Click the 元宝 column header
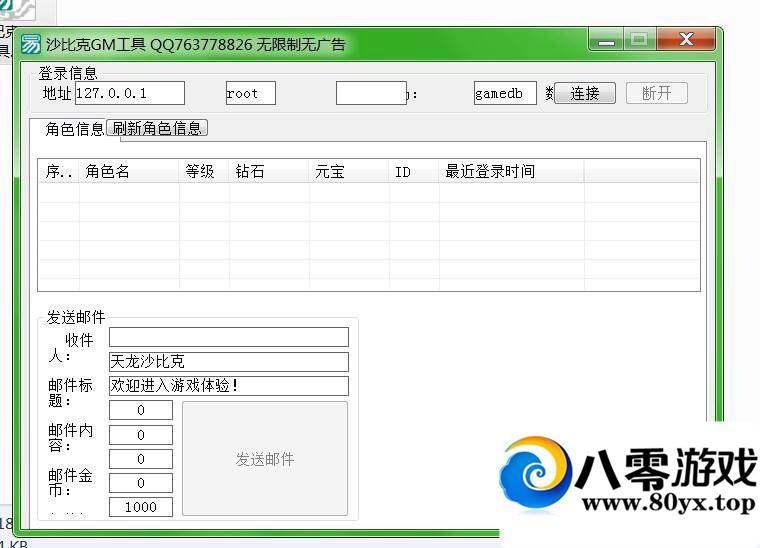760x548 pixels. point(348,171)
